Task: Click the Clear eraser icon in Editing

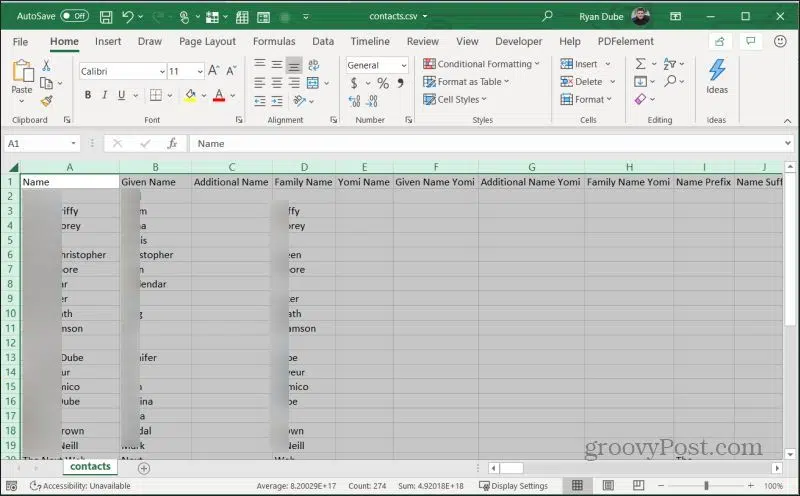Action: click(640, 99)
